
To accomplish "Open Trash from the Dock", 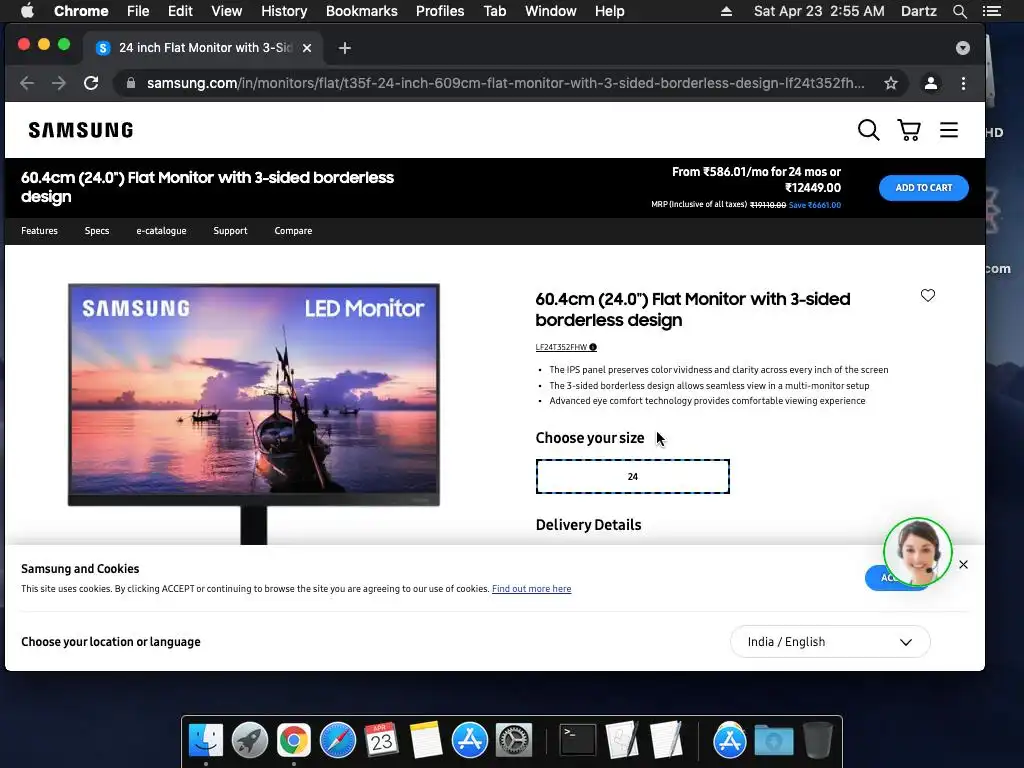I will (x=817, y=741).
